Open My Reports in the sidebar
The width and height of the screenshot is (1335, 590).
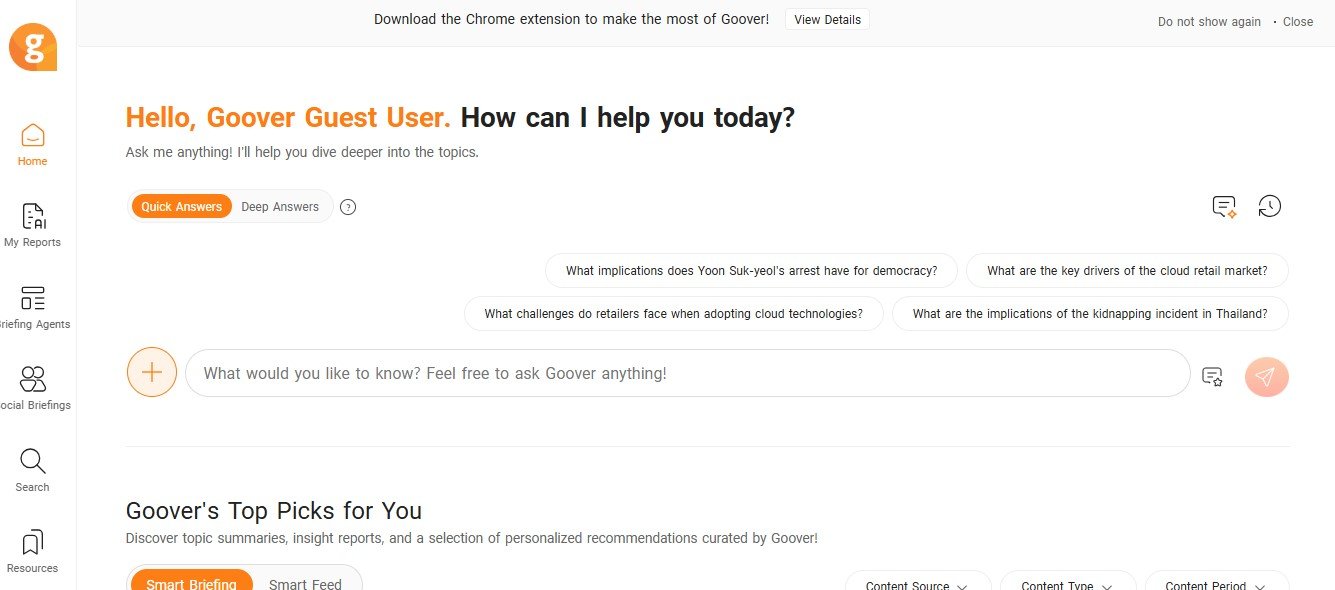33,225
